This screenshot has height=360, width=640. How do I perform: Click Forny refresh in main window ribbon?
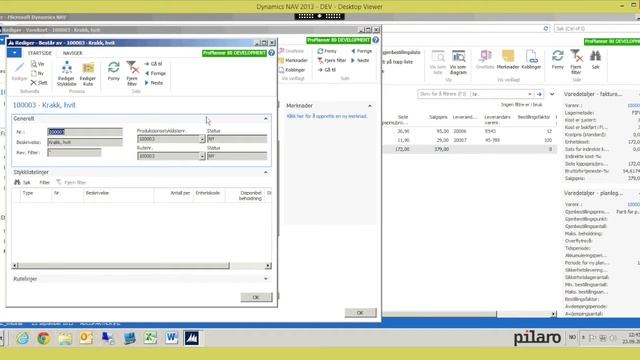coord(558,60)
